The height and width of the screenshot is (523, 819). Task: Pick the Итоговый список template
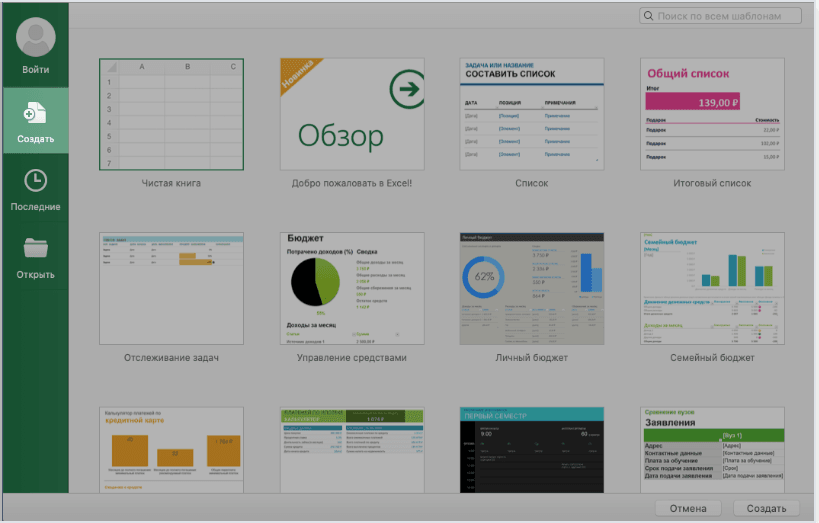coord(712,114)
